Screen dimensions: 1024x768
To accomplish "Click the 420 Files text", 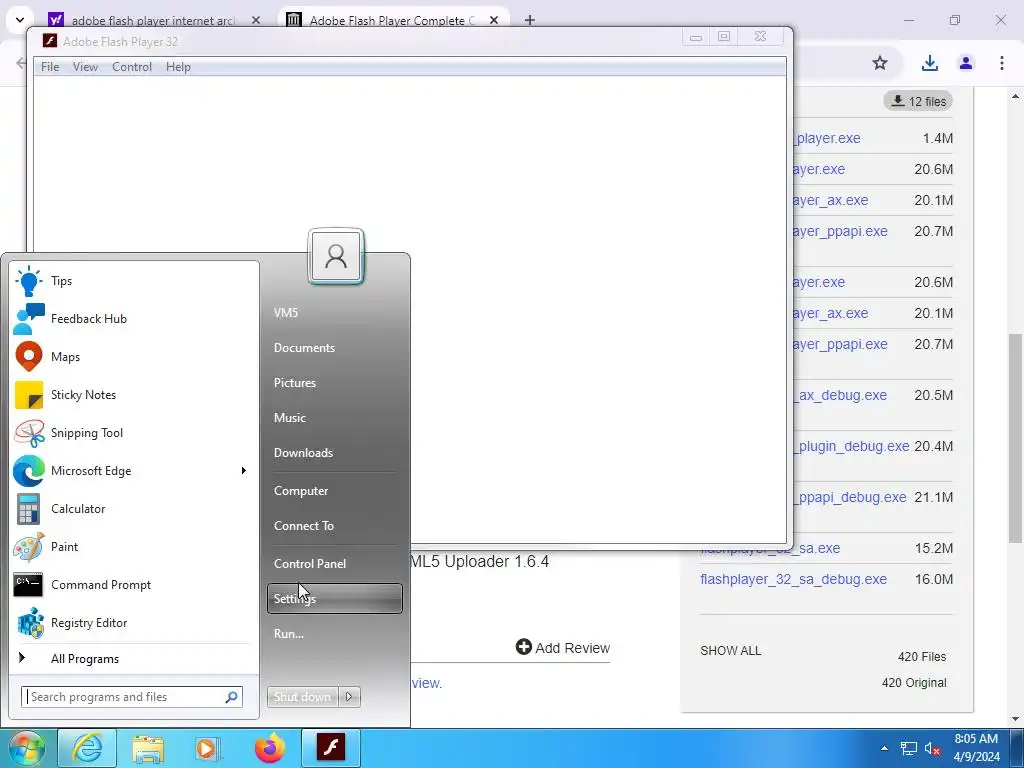I will [x=922, y=657].
